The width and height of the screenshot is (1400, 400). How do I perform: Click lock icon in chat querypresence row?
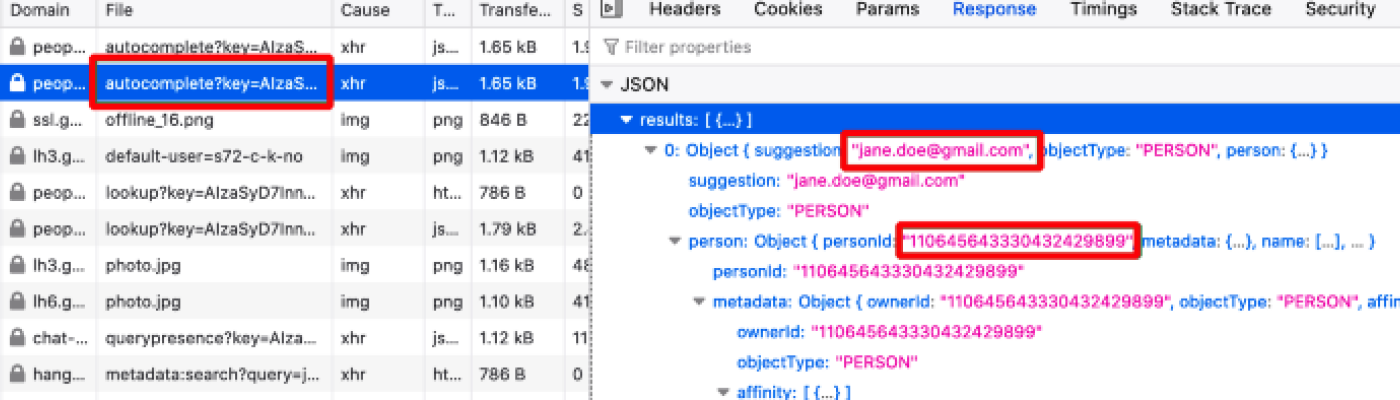click(x=16, y=338)
